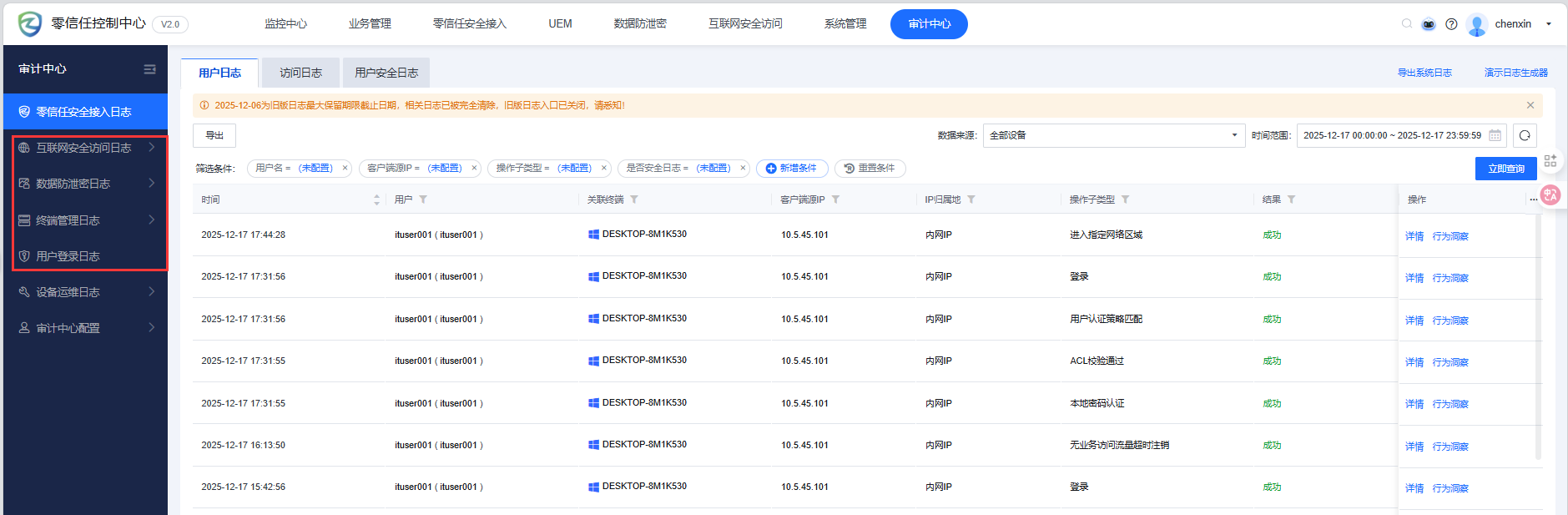Click the 导出系统日志 link
This screenshot has height=515, width=1568.
(x=1424, y=73)
